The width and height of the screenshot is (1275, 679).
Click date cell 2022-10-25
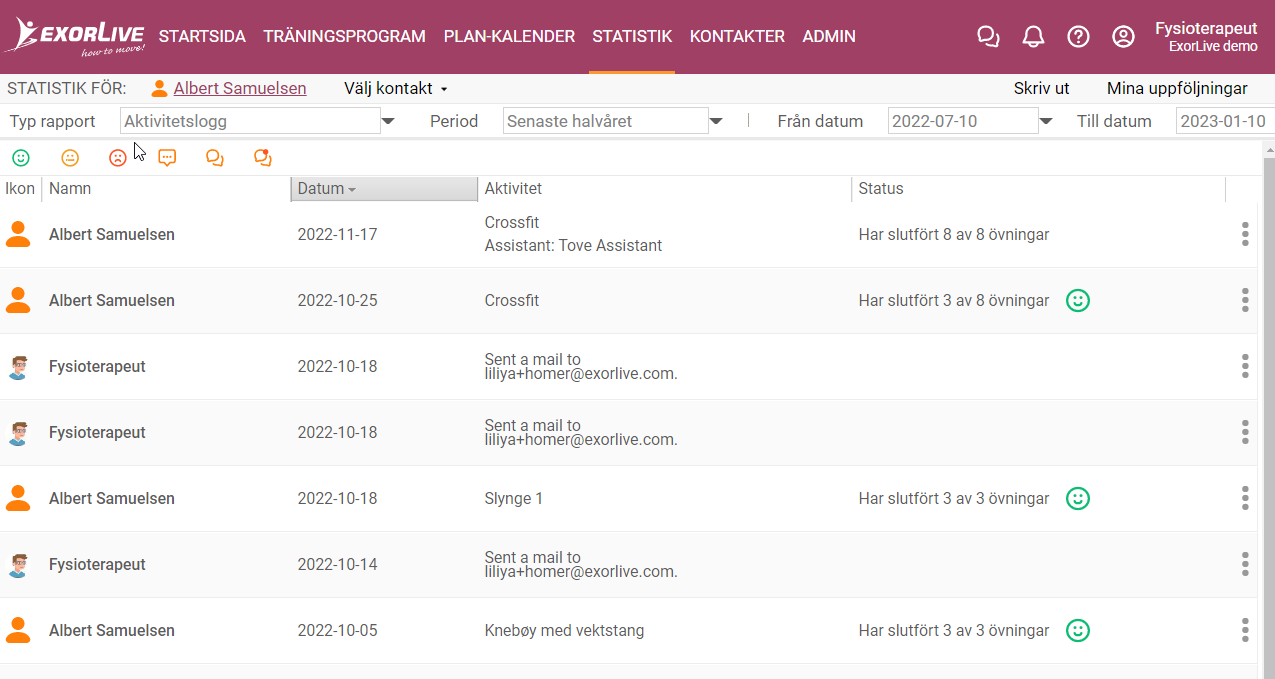[337, 300]
